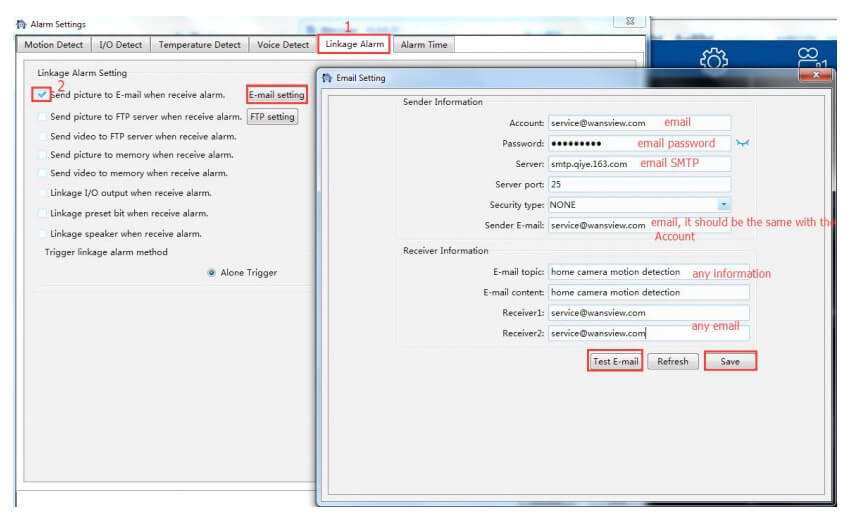Image resolution: width=856 pixels, height=518 pixels.
Task: Click the Refresh button
Action: click(x=673, y=361)
